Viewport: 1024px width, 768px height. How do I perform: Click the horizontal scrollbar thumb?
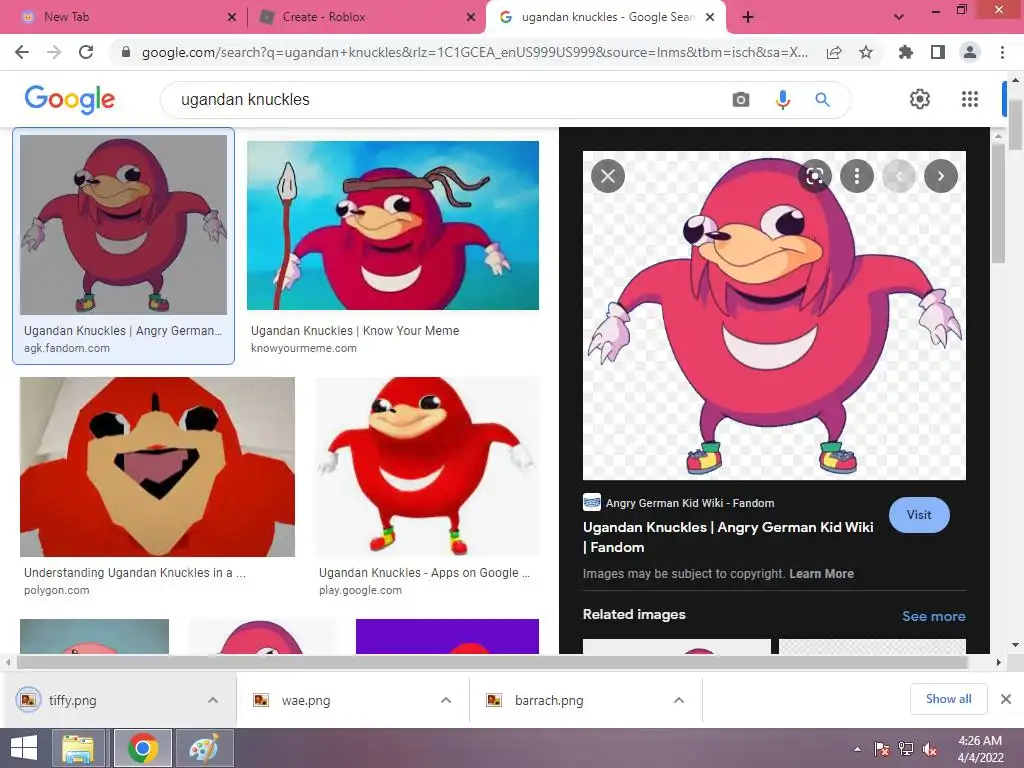click(492, 662)
